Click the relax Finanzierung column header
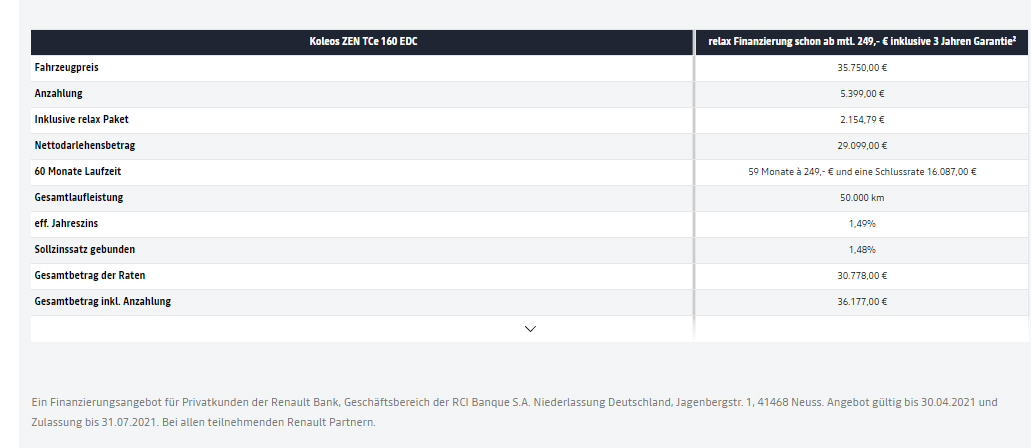 pos(863,41)
